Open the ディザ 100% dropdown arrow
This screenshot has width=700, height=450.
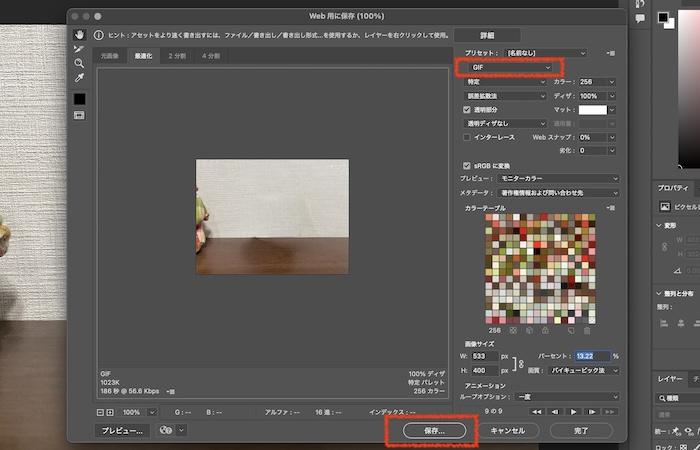pyautogui.click(x=612, y=96)
